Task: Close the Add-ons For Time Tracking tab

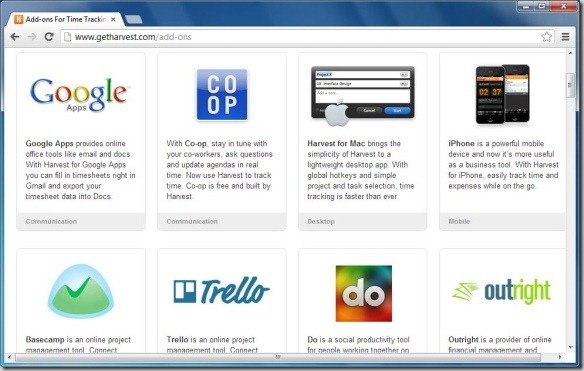Action: coord(113,19)
